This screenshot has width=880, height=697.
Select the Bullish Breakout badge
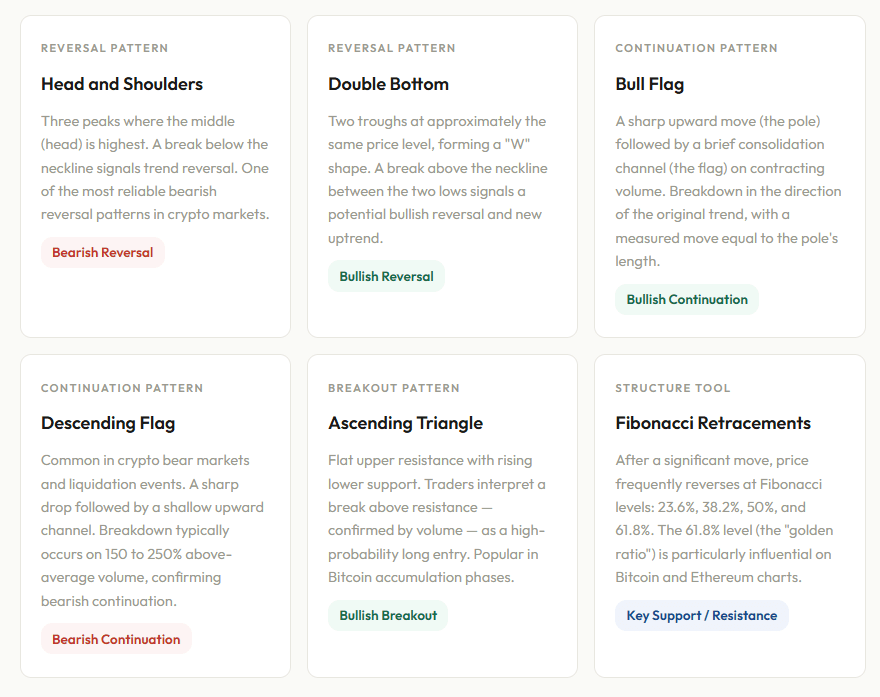388,615
